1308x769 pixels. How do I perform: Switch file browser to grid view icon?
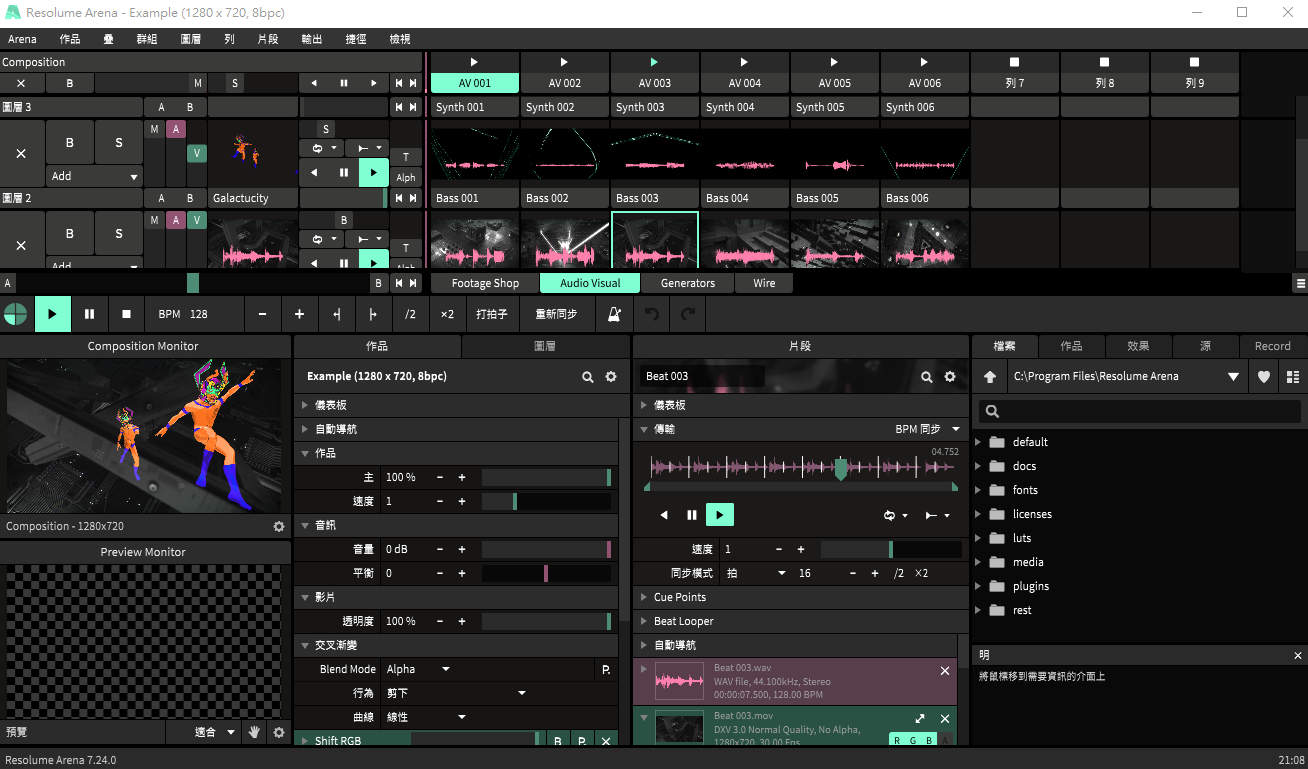coord(1293,377)
